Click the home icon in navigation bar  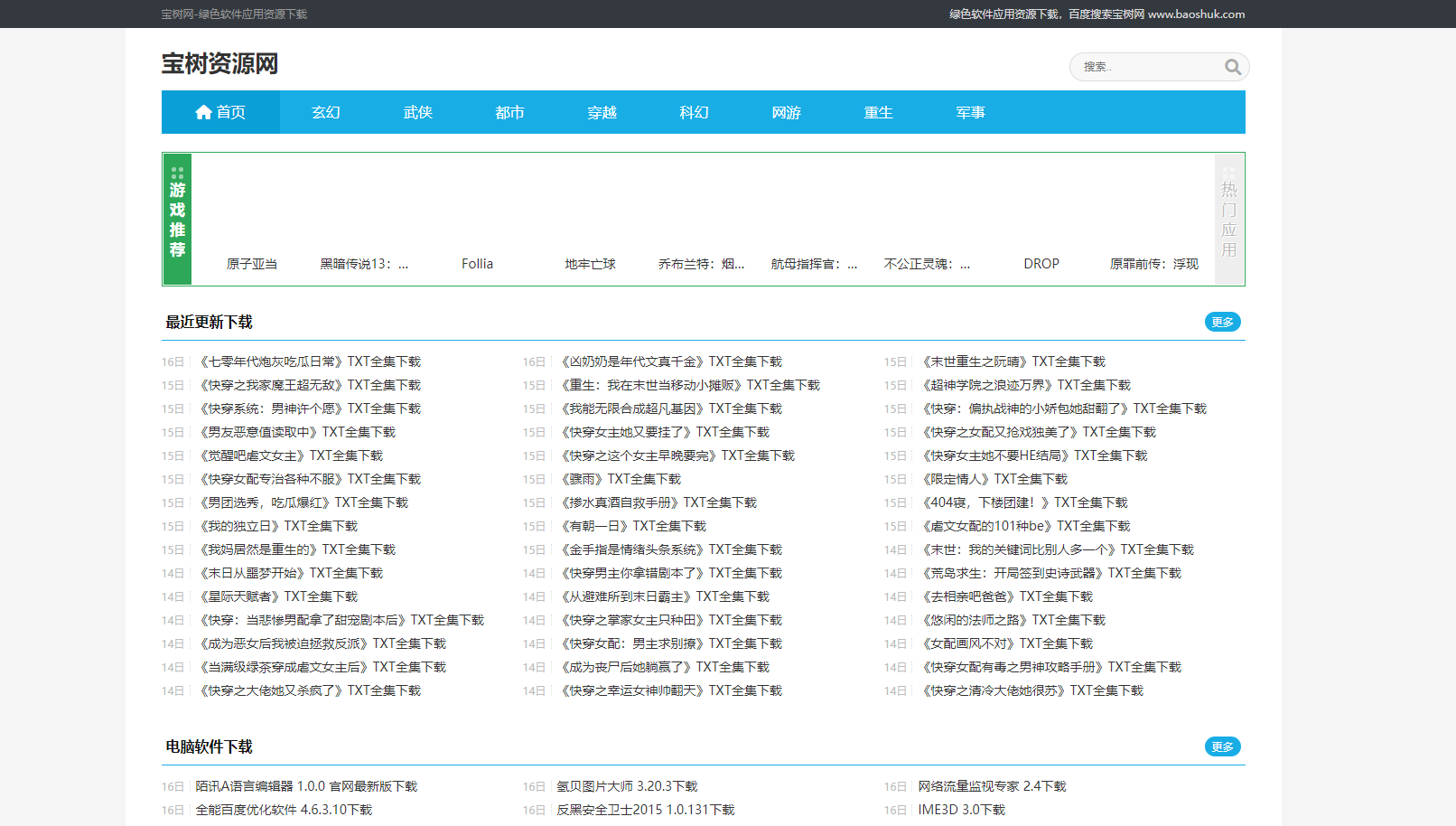(203, 112)
